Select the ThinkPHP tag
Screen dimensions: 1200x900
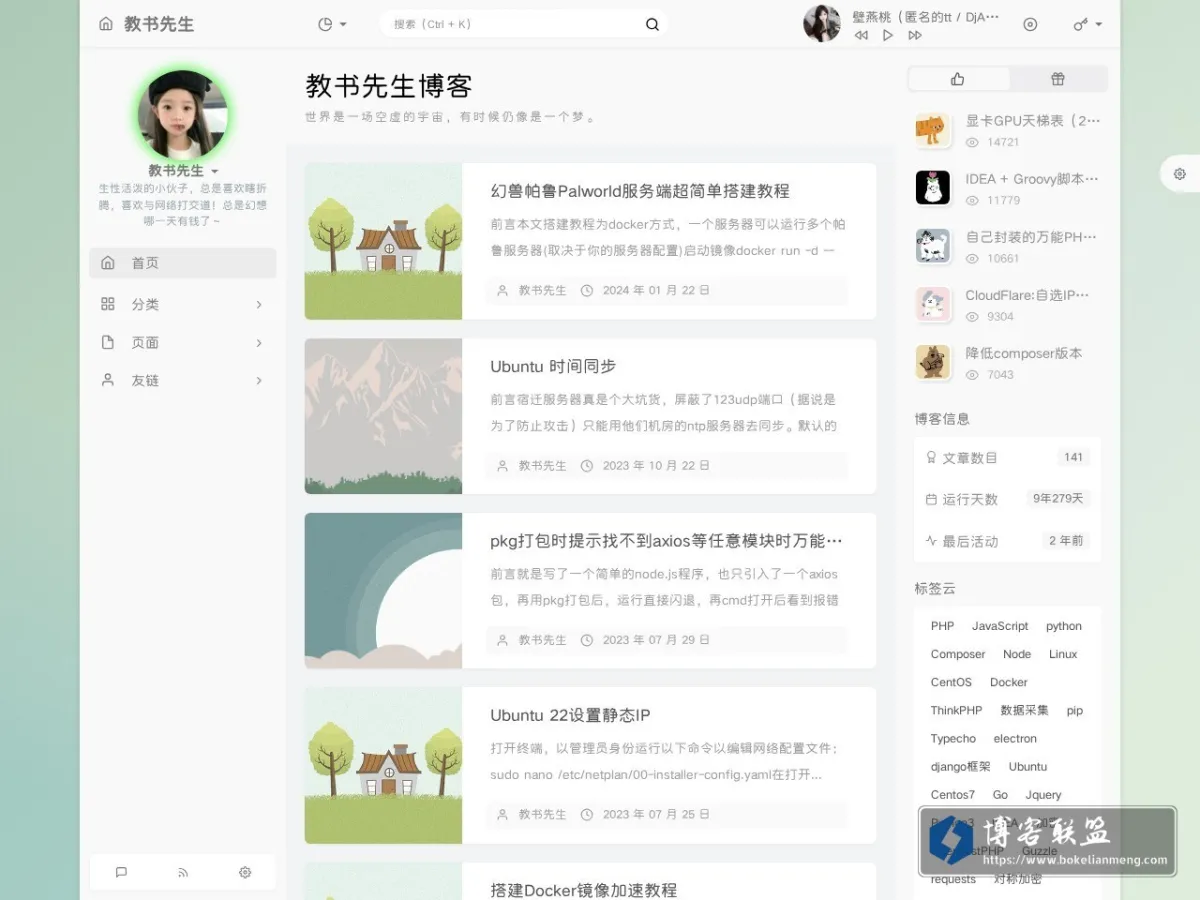coord(957,710)
